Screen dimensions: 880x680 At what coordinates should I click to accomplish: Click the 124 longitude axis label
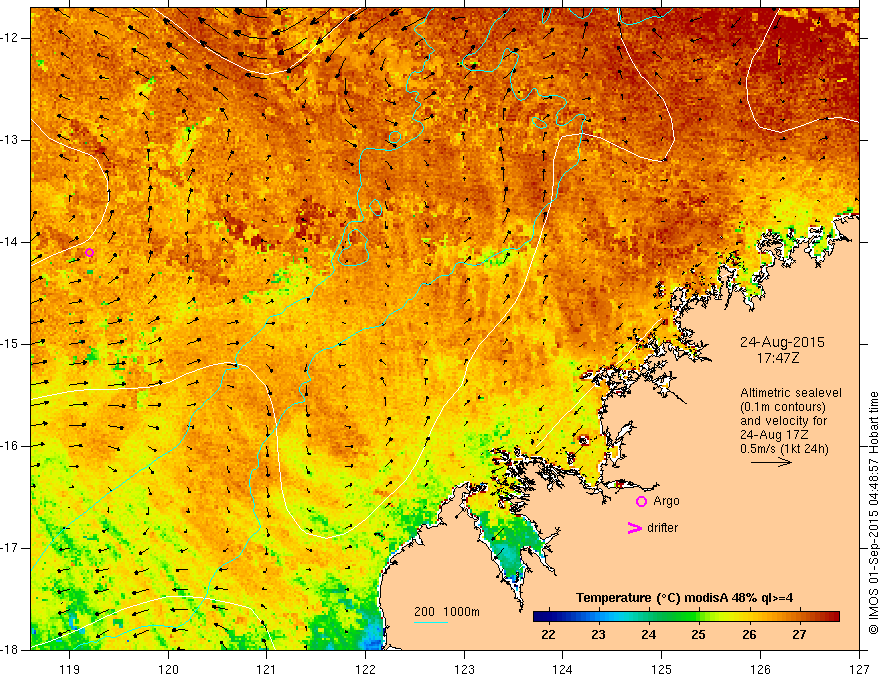click(x=563, y=669)
